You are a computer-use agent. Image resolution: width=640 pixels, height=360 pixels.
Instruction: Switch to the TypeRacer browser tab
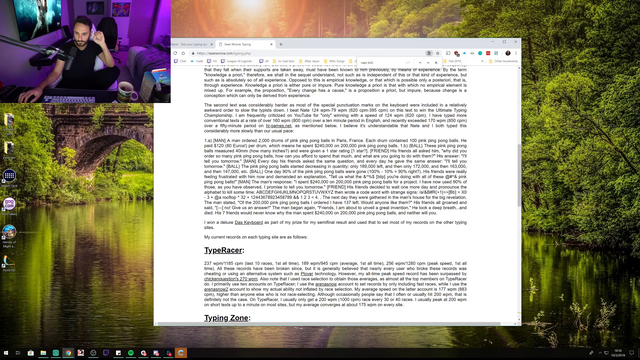coord(192,44)
